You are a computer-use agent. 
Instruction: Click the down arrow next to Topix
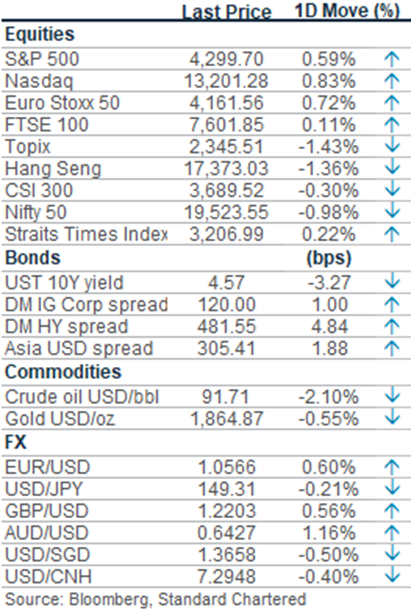tap(392, 147)
